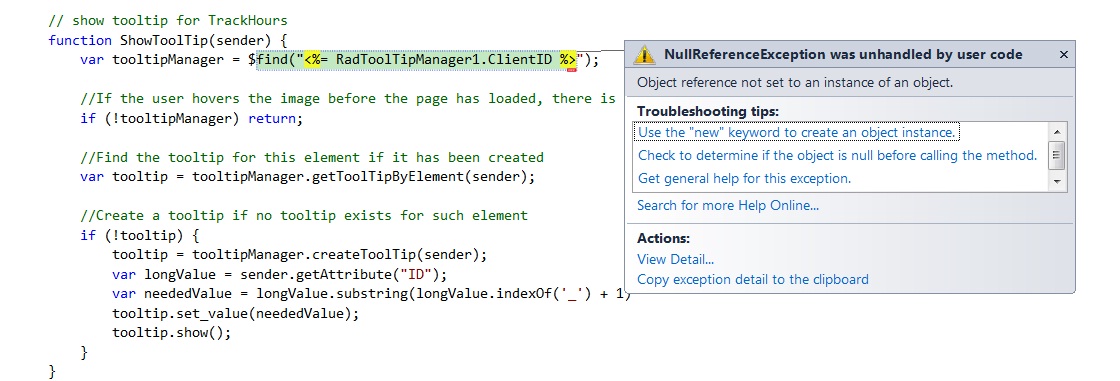Click 'tooltipManager.createToolTip(sender);' line
Image resolution: width=1120 pixels, height=381 pixels.
(299, 254)
